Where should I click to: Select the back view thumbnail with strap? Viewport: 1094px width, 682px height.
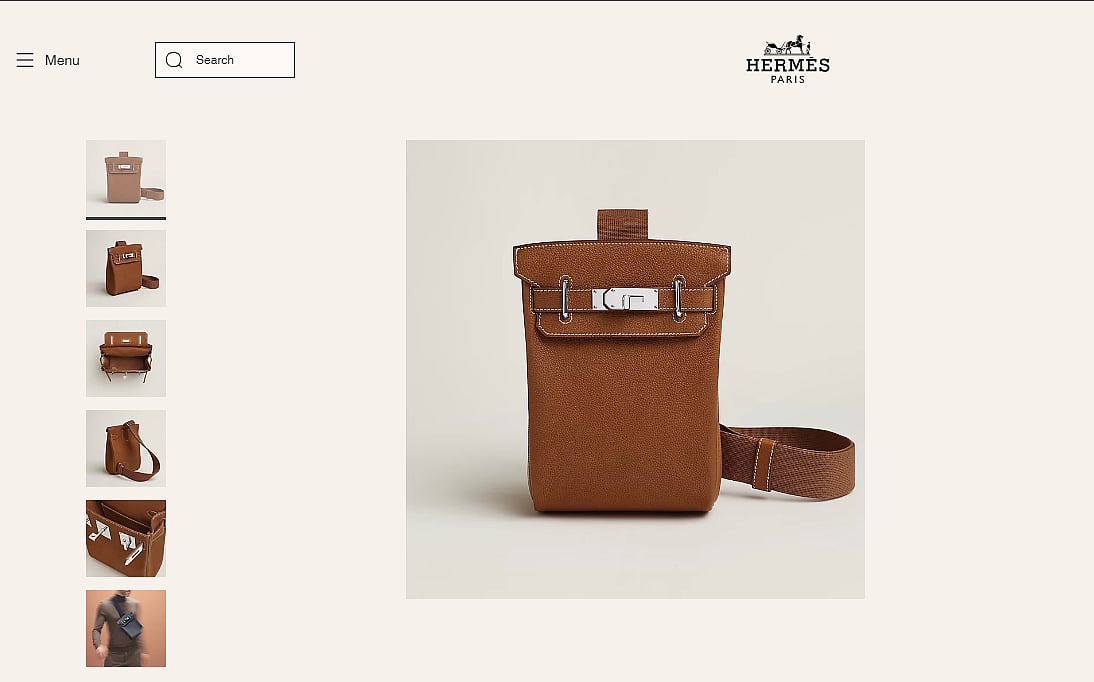(x=126, y=448)
